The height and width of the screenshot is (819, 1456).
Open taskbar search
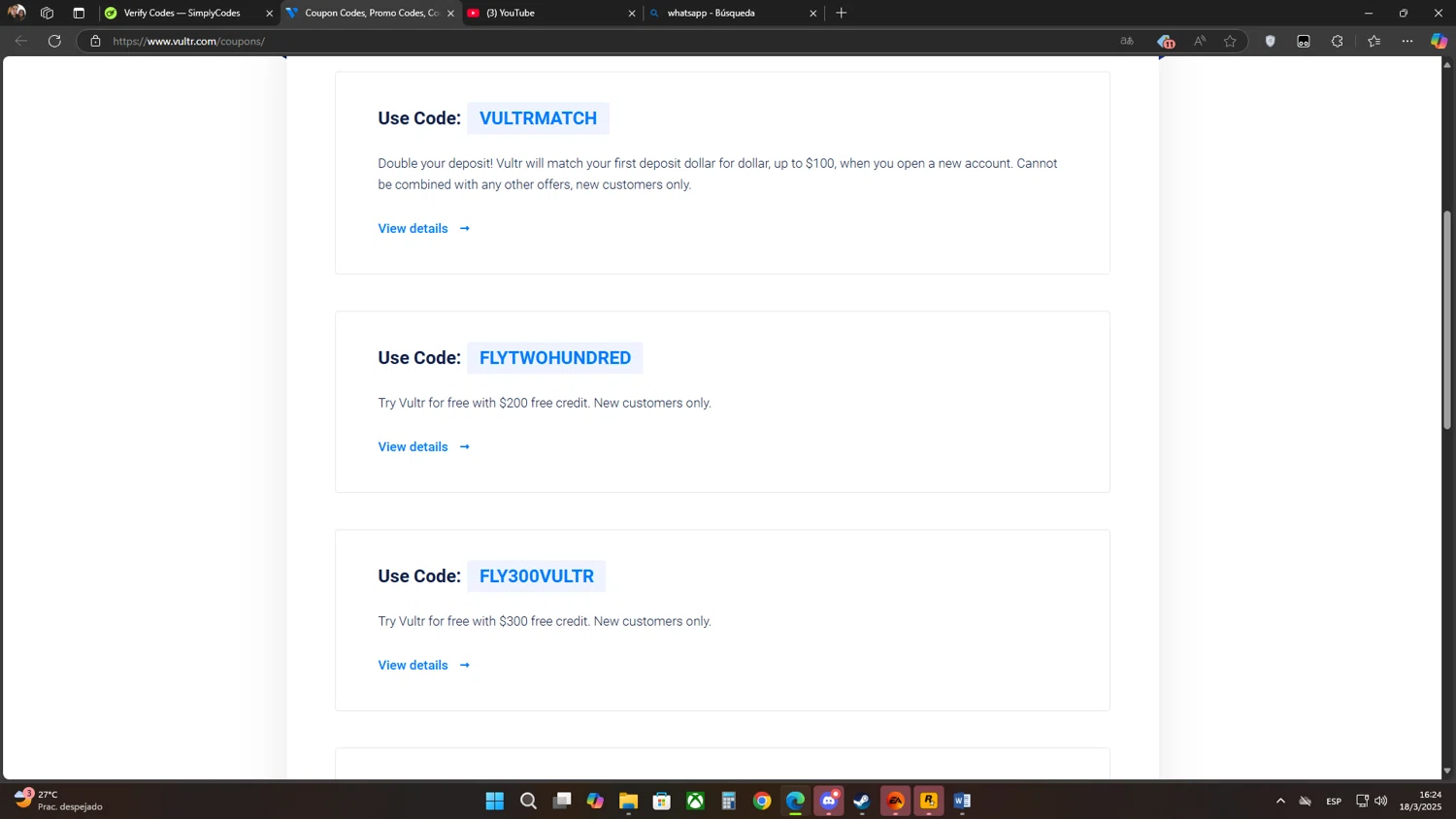point(528,801)
